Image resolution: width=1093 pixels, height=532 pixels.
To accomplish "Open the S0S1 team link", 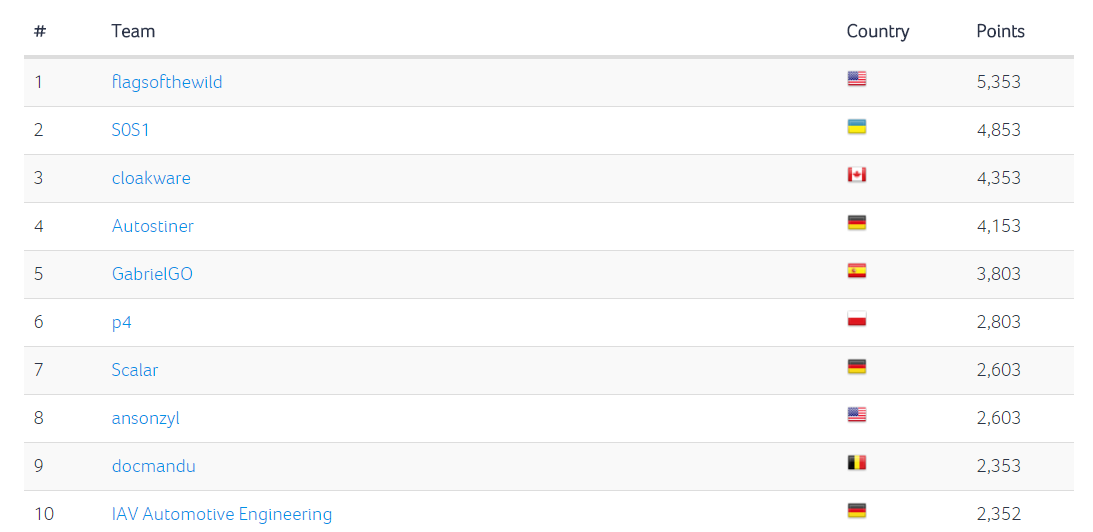I will [x=131, y=130].
